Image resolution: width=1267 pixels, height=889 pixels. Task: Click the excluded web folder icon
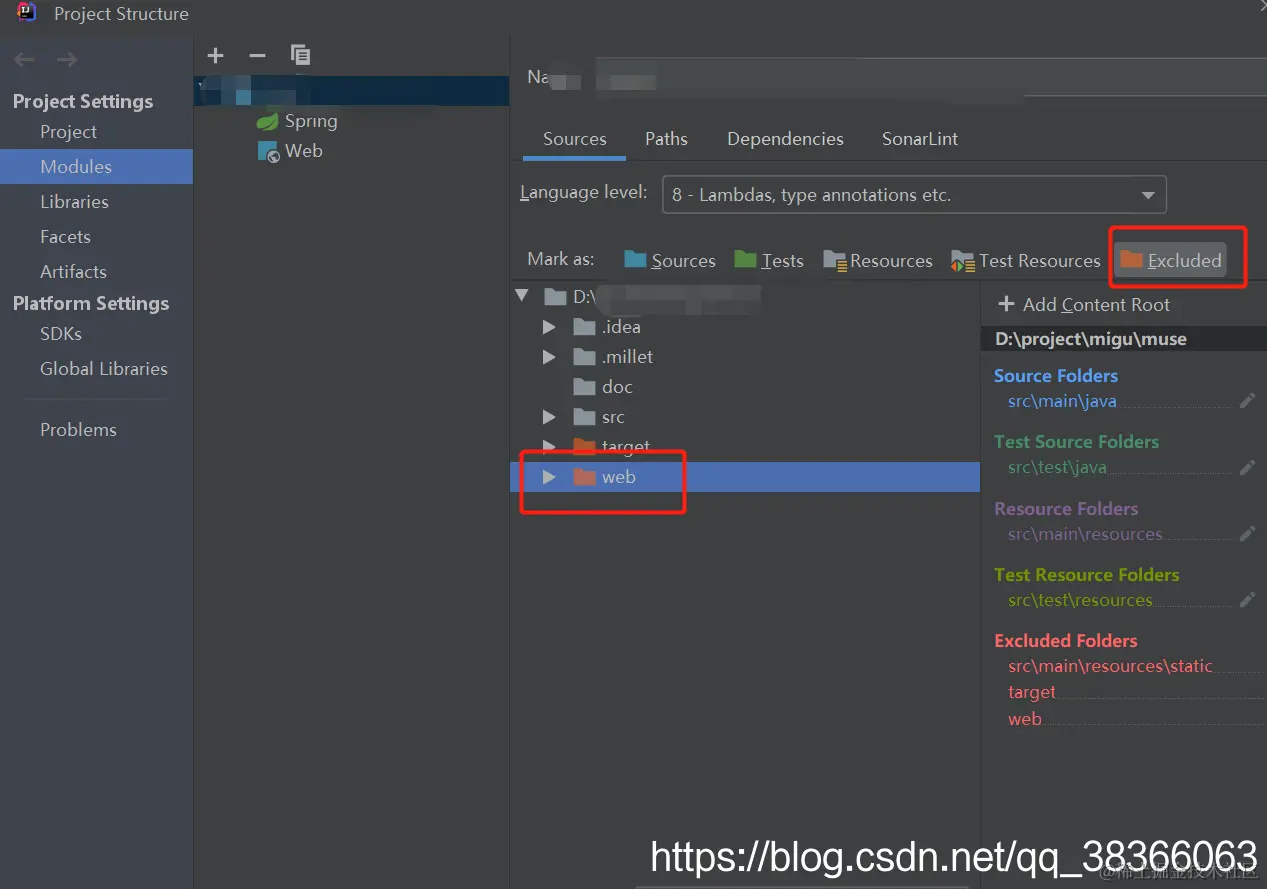[585, 477]
